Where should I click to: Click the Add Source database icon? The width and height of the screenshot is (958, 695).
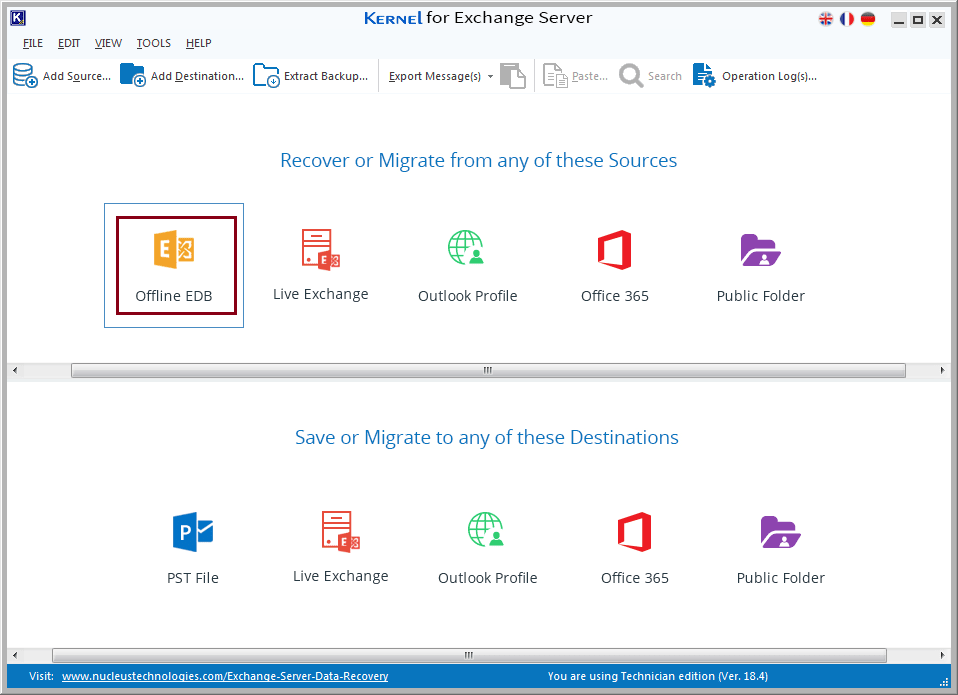click(x=25, y=76)
